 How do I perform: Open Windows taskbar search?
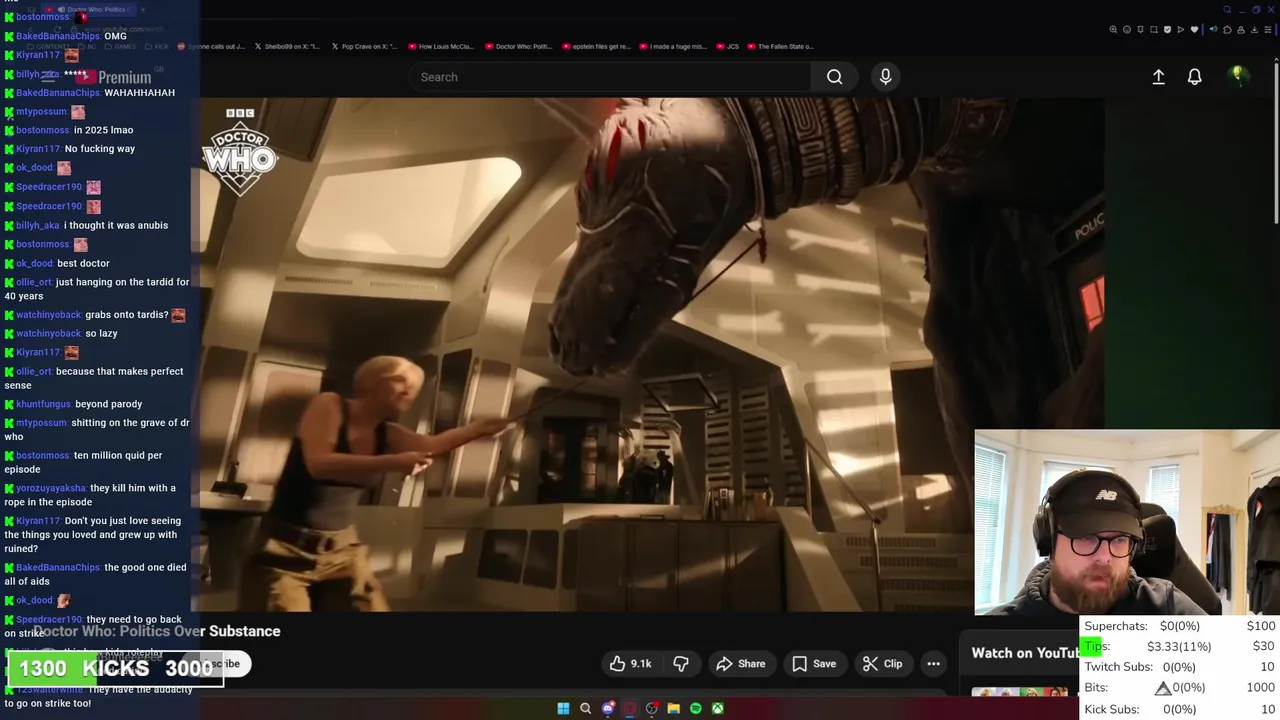[x=585, y=709]
